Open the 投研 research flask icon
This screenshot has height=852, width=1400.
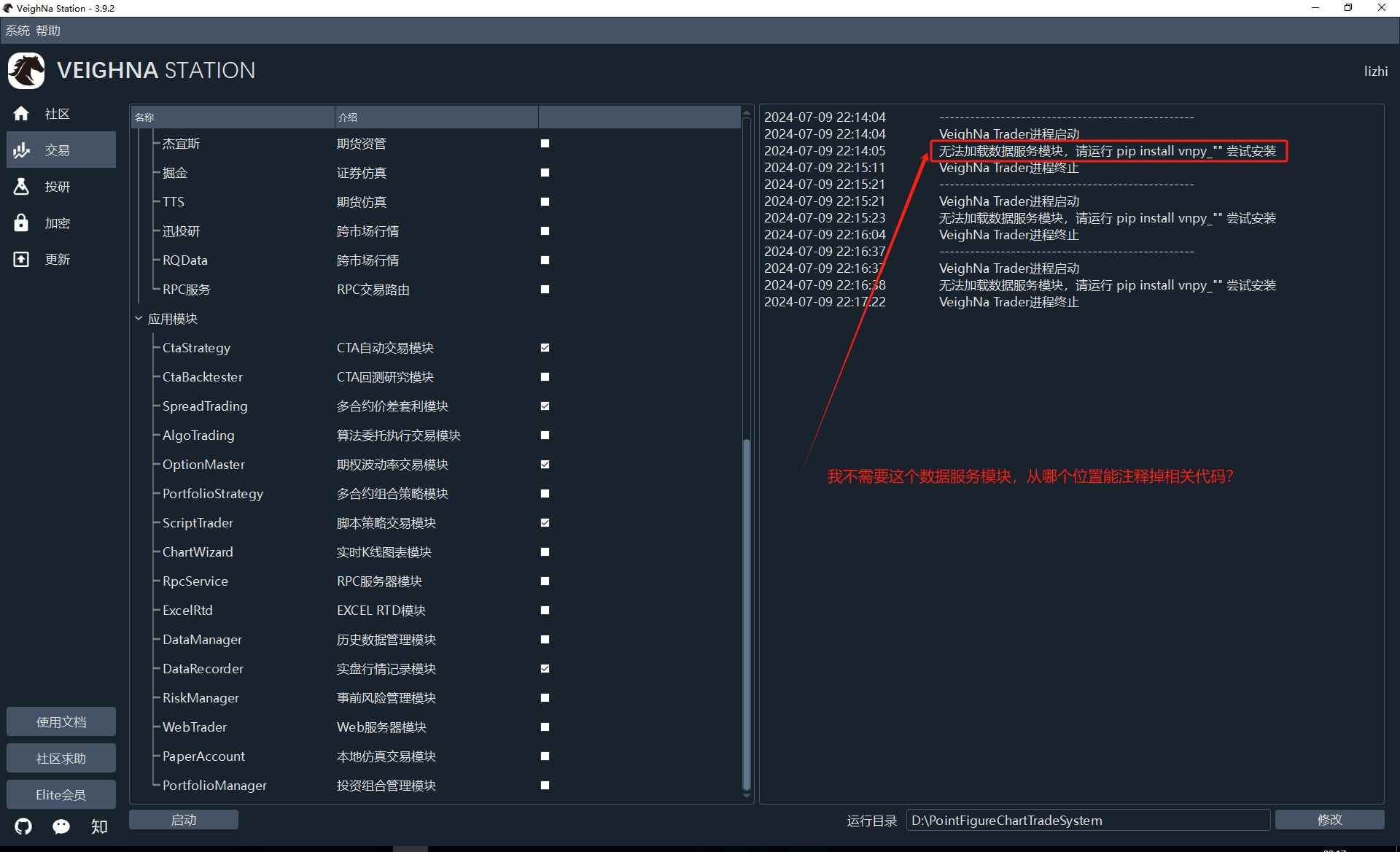click(21, 187)
